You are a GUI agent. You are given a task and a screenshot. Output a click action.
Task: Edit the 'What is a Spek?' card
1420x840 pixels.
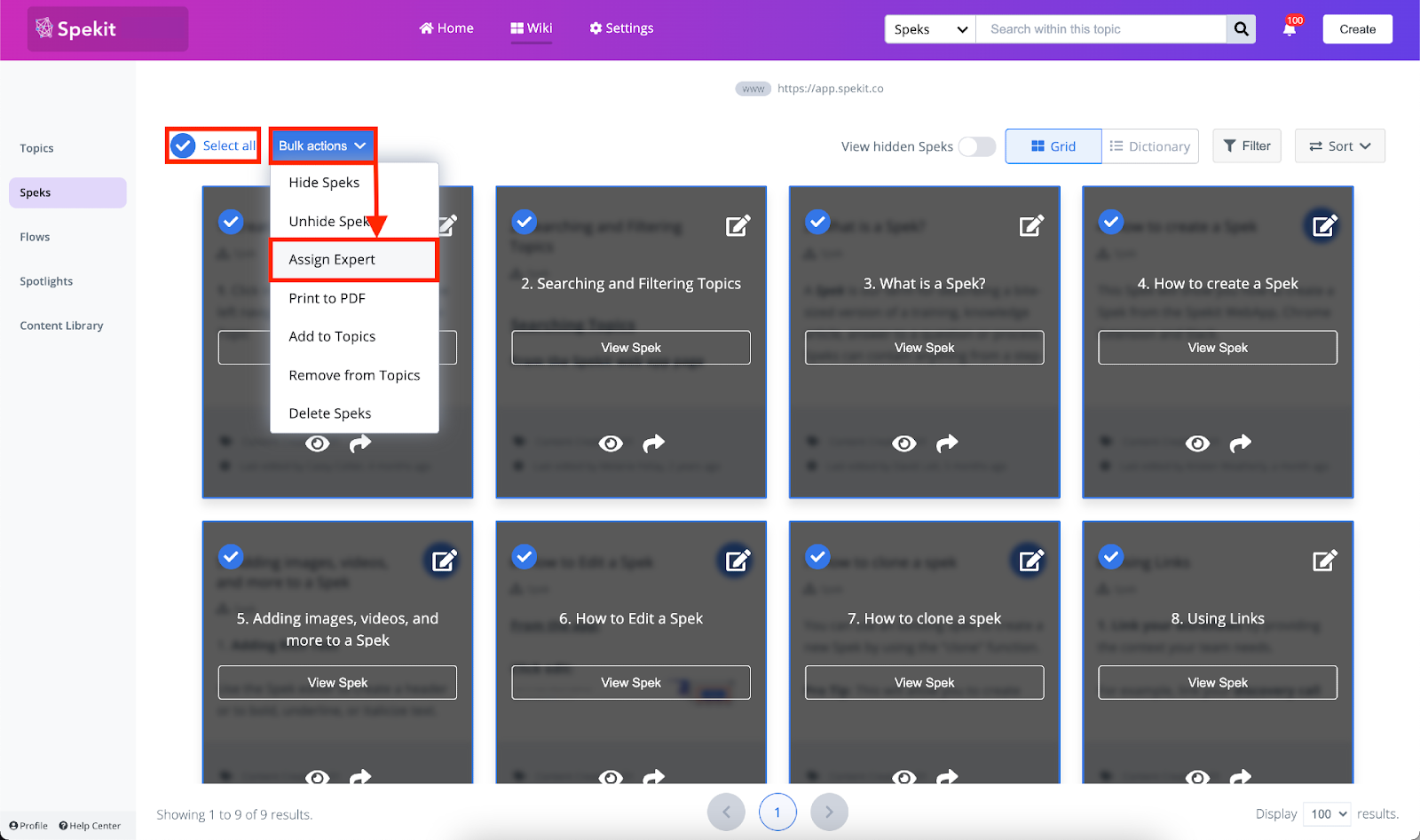[1031, 225]
